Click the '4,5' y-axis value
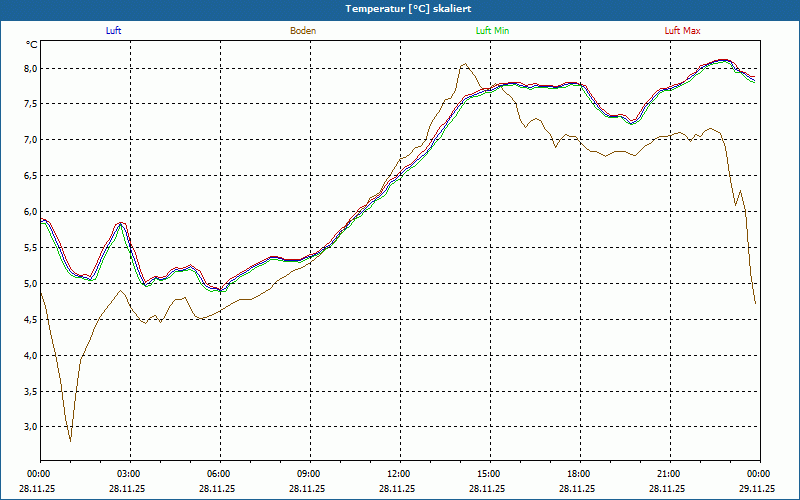The width and height of the screenshot is (800, 500). 31,320
